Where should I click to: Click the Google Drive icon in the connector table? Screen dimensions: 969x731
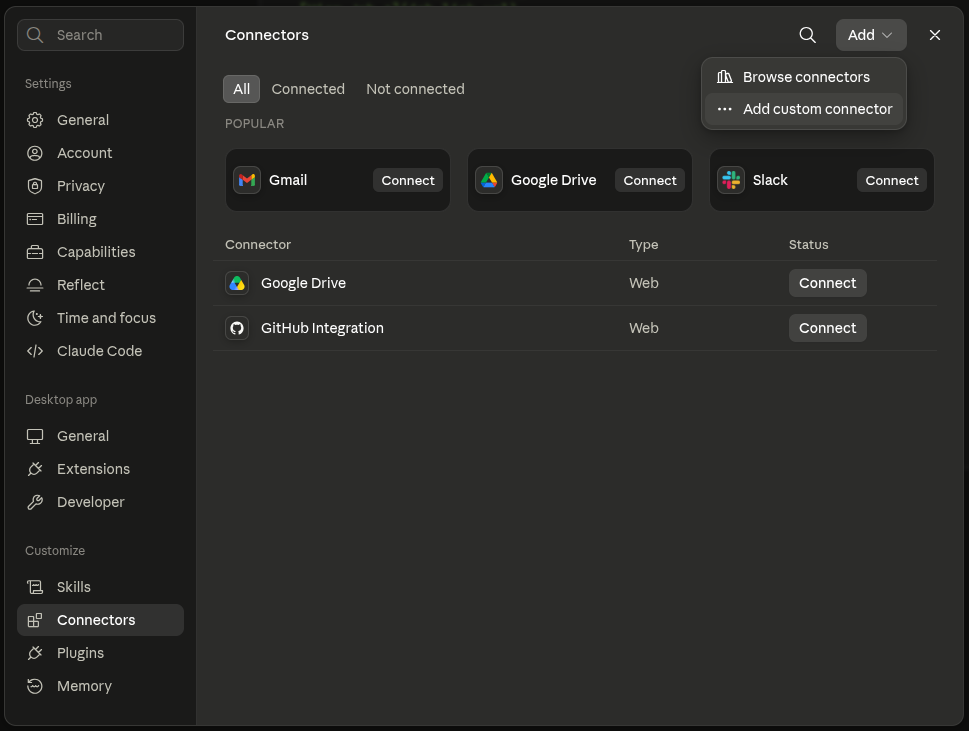click(237, 283)
